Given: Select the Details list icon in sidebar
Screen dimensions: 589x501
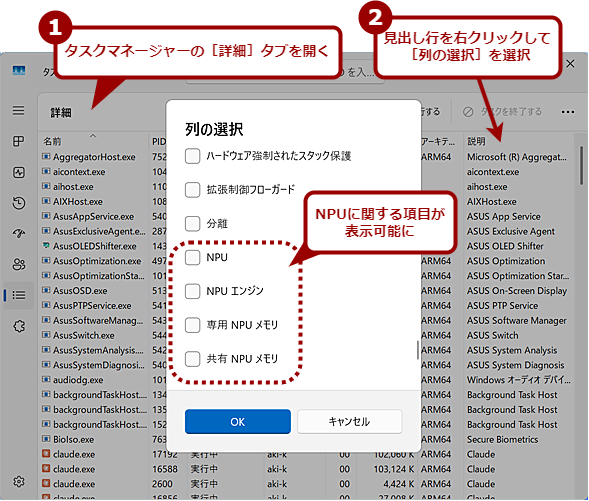Looking at the screenshot, I should 19,295.
